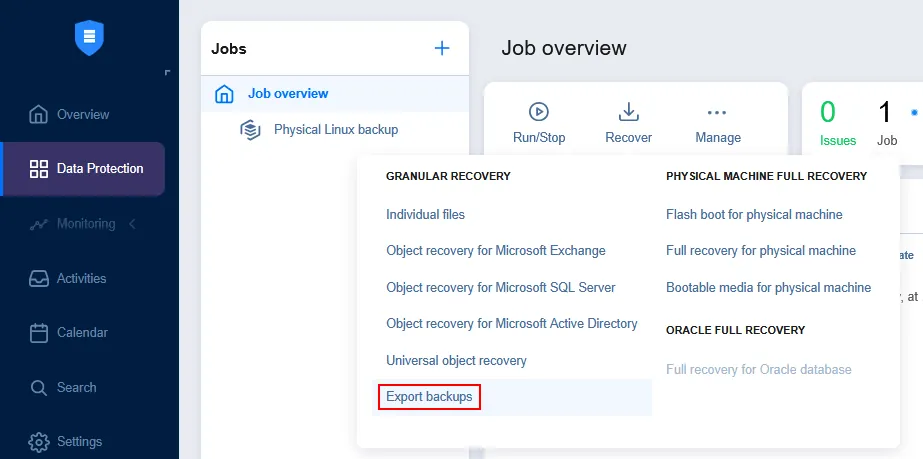Screen dimensions: 923x459
Task: Expand the Monitoring submenu chevron
Action: click(x=132, y=224)
